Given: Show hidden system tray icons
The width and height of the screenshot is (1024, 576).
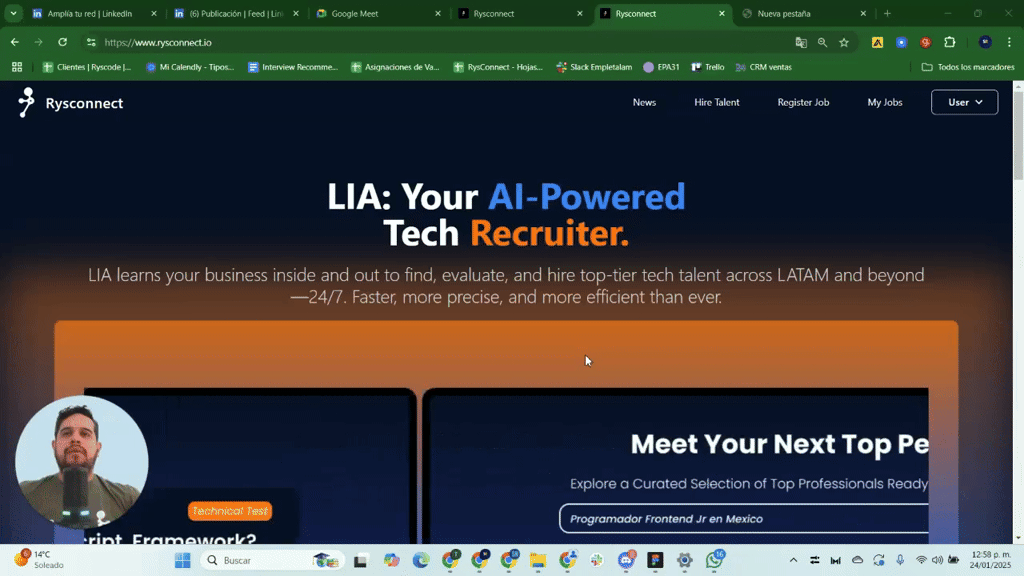Looking at the screenshot, I should click(x=793, y=560).
